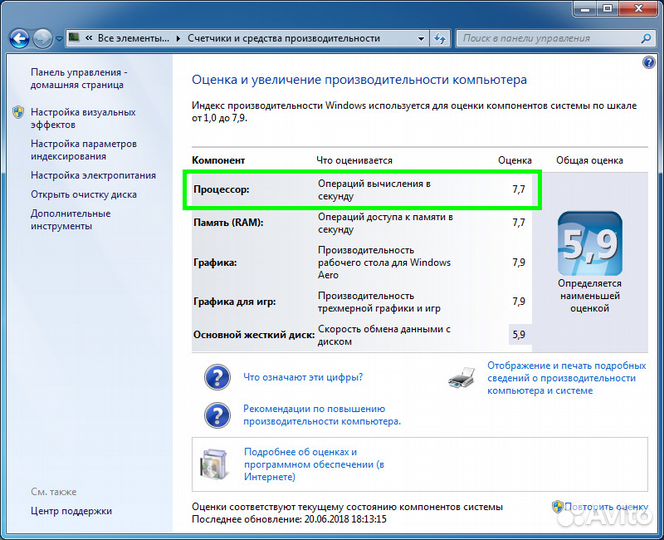Open Help with the question mark icon
664x540 pixels.
tap(649, 63)
